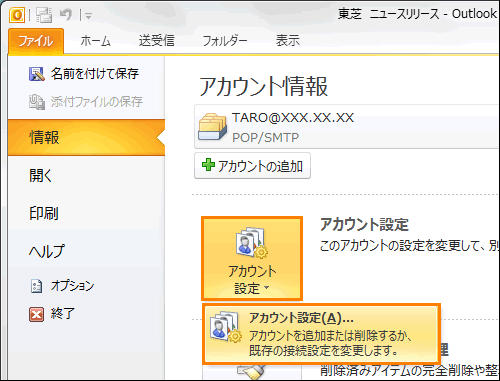Click the Outlook application icon in title bar
500x381 pixels.
click(x=17, y=15)
